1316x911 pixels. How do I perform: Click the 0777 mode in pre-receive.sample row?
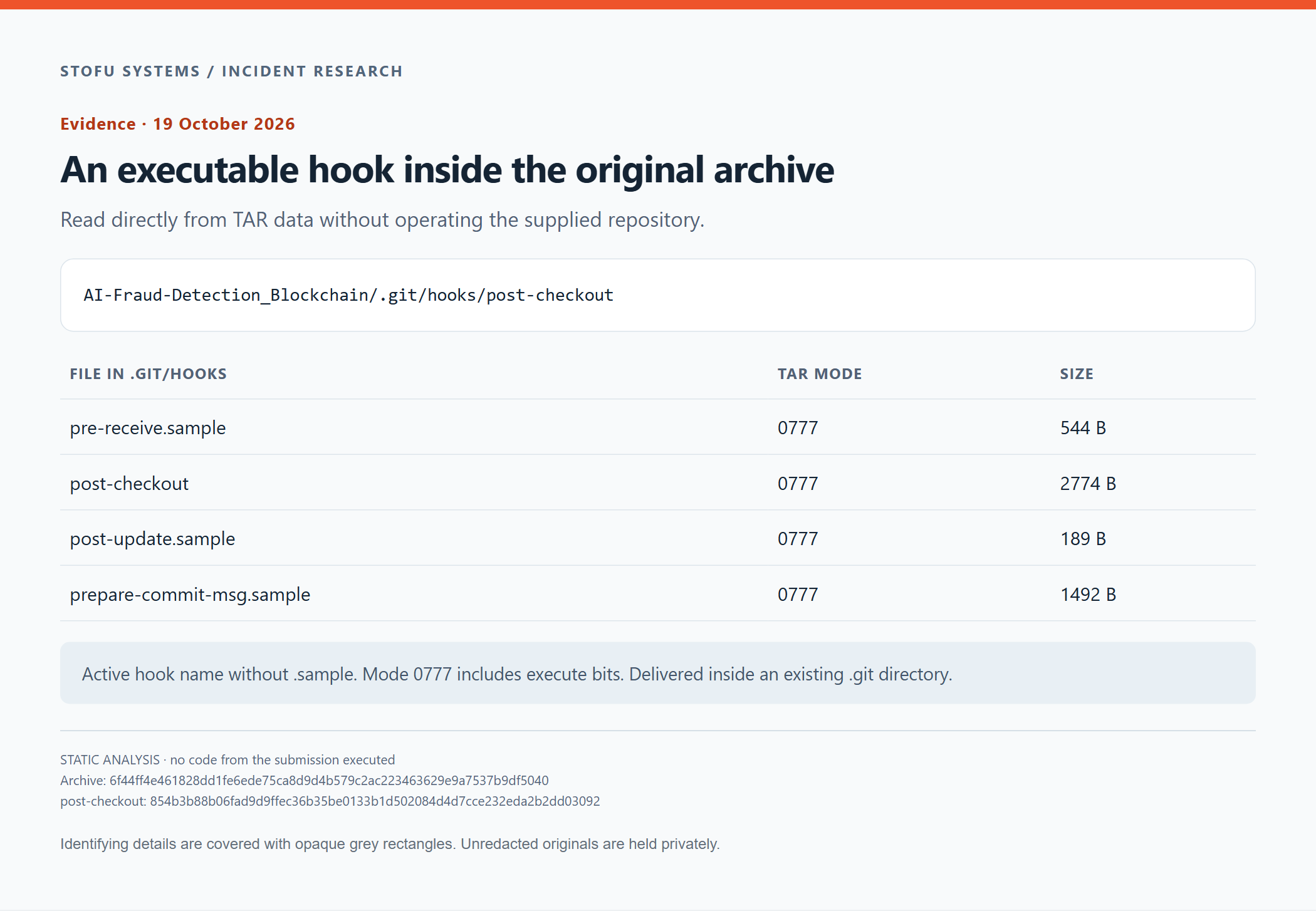click(798, 428)
